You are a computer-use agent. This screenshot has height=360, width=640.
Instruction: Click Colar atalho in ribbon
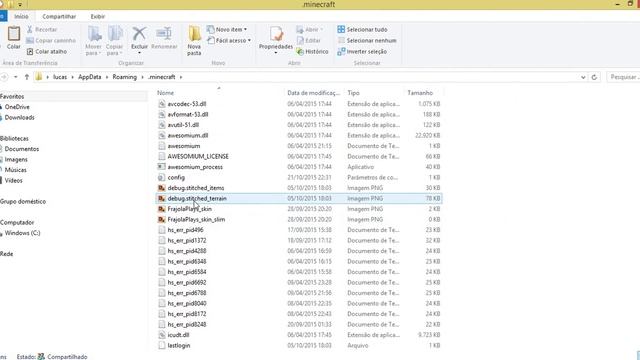coord(47,51)
